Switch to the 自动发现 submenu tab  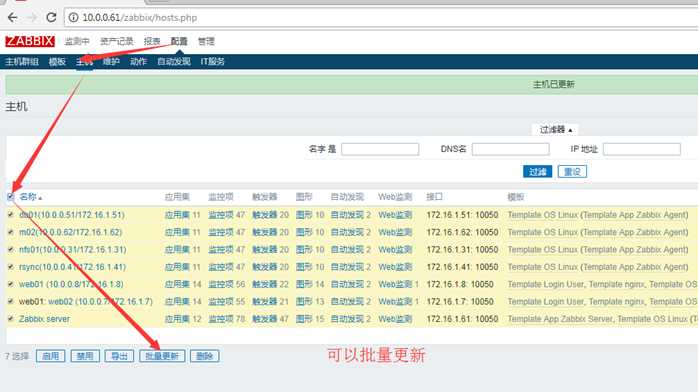click(x=174, y=61)
